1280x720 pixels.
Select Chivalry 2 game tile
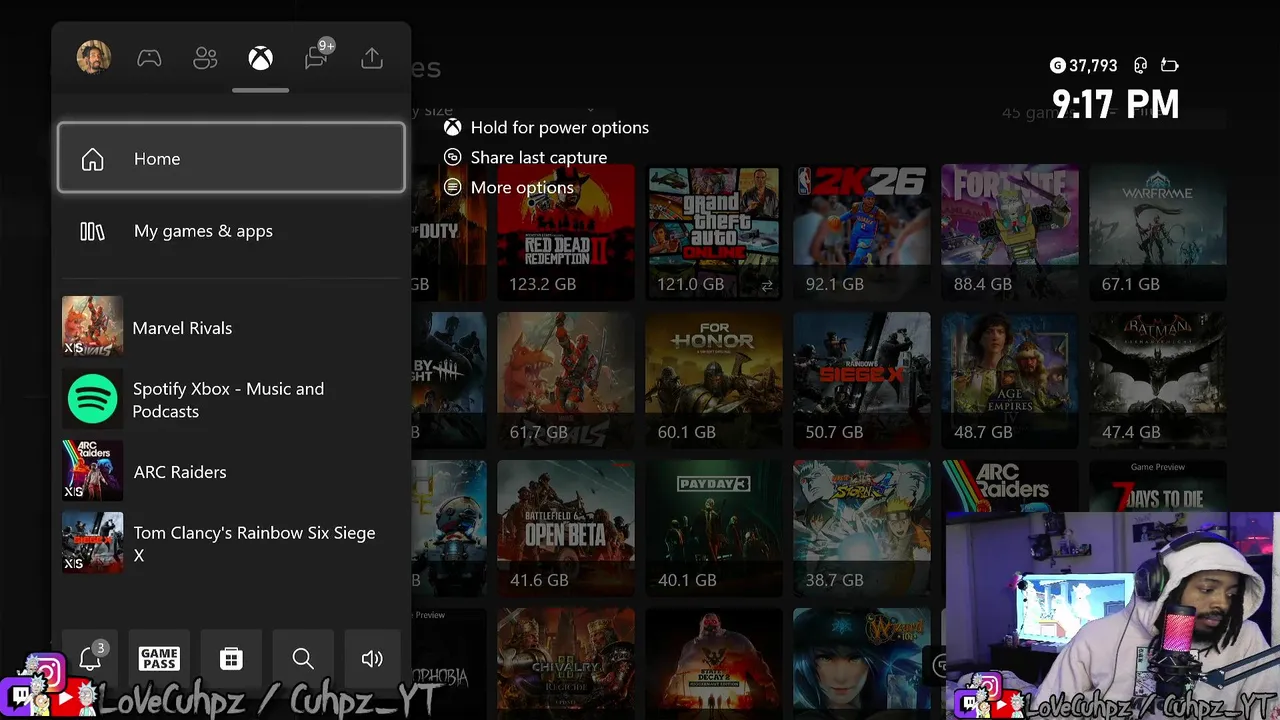click(566, 664)
